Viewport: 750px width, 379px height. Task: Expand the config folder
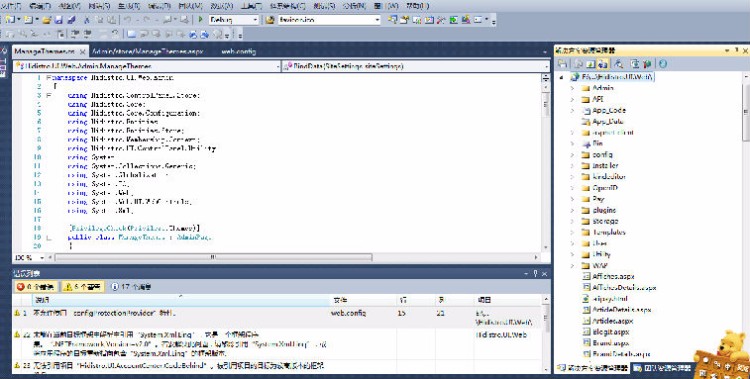572,155
